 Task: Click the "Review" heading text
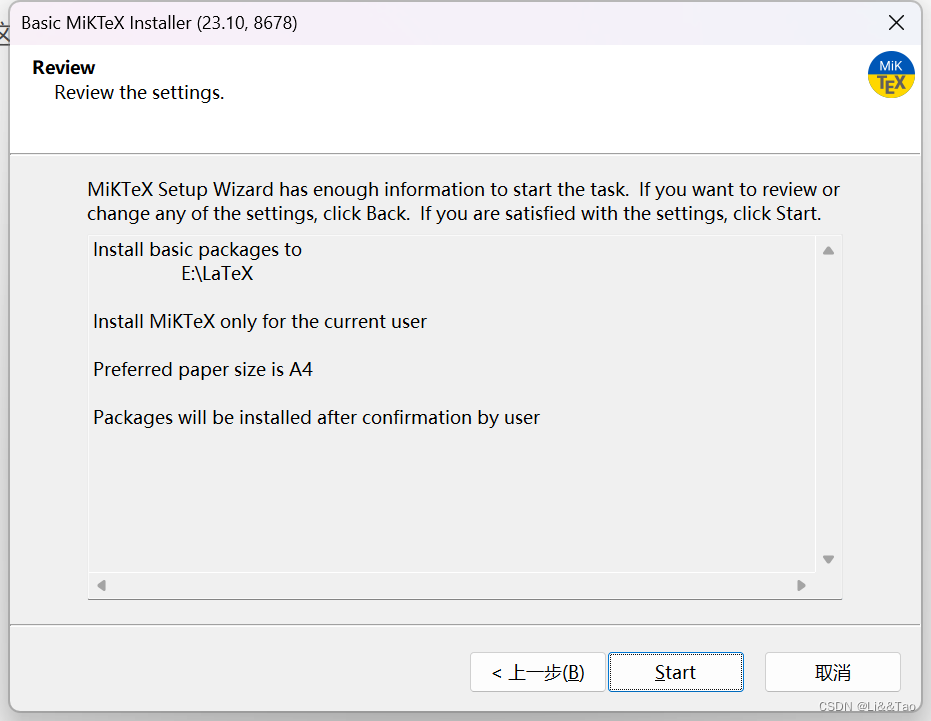64,67
